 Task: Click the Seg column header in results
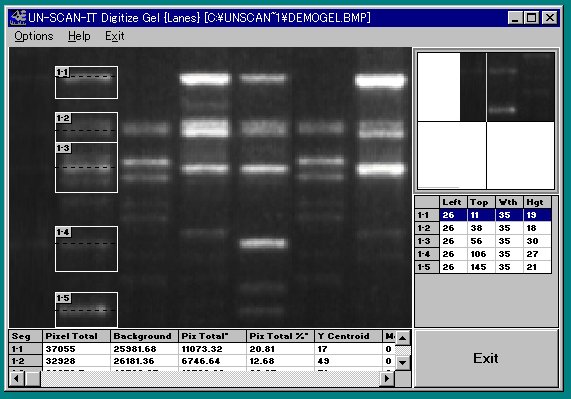[25, 336]
